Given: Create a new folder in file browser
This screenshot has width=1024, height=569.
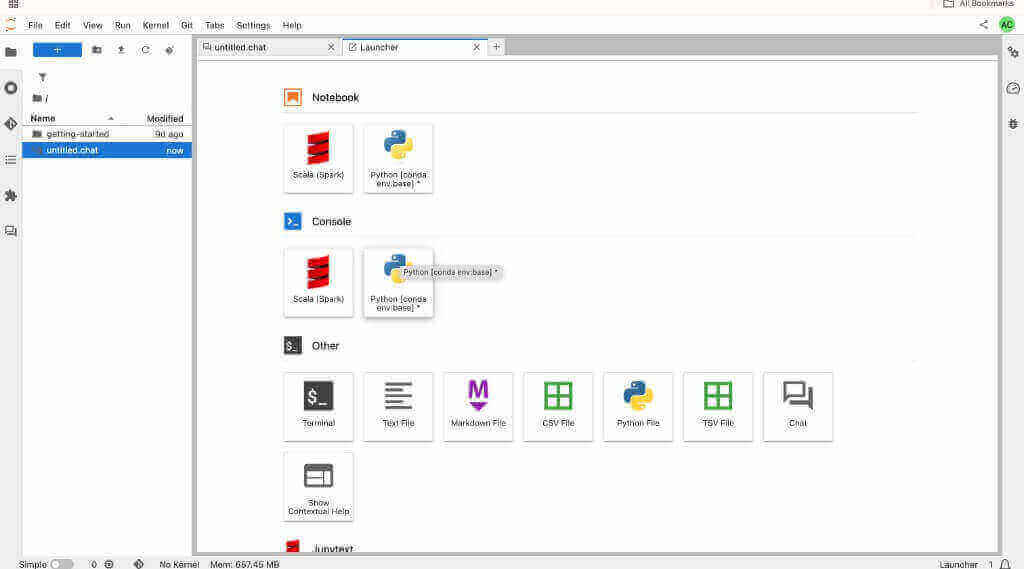Looking at the screenshot, I should 97,50.
